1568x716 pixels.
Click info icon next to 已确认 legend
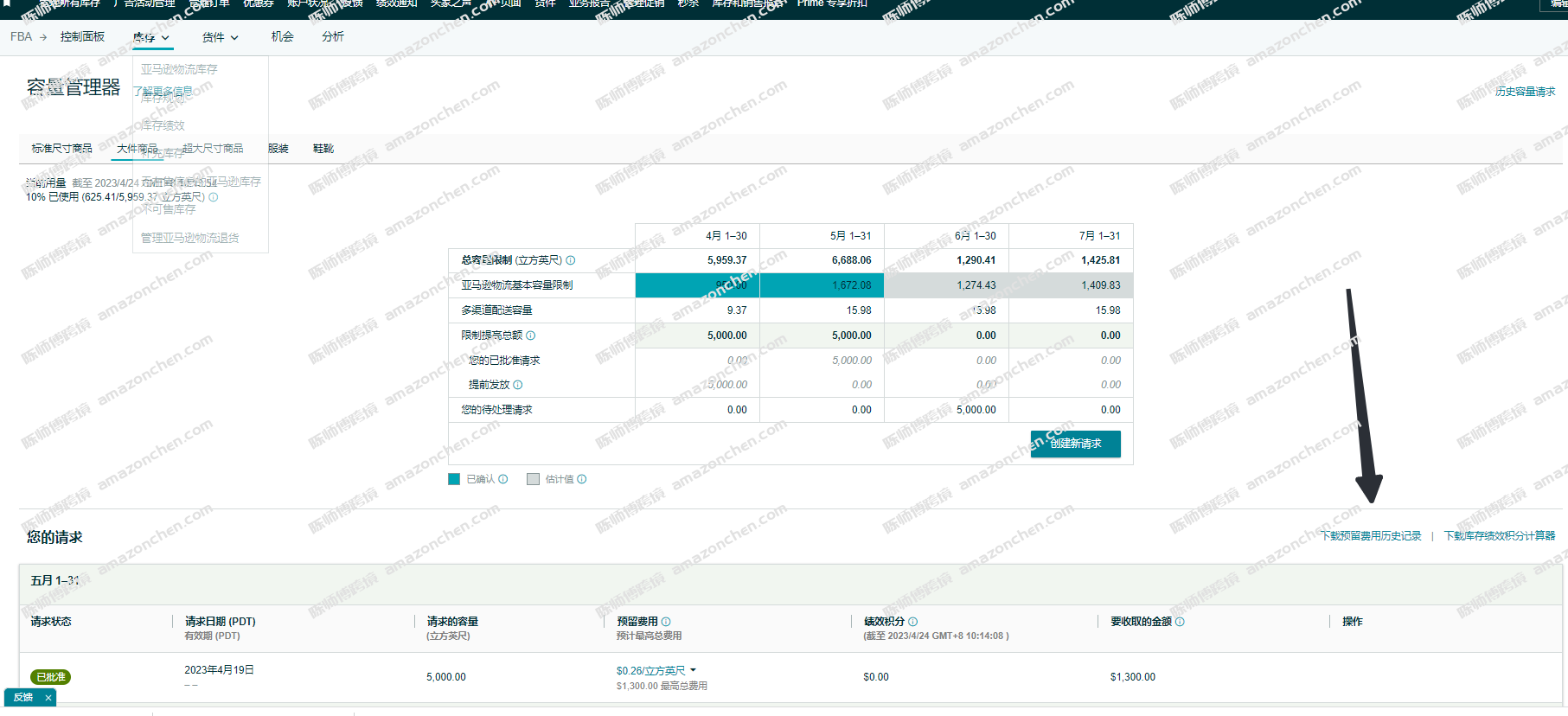tap(503, 479)
